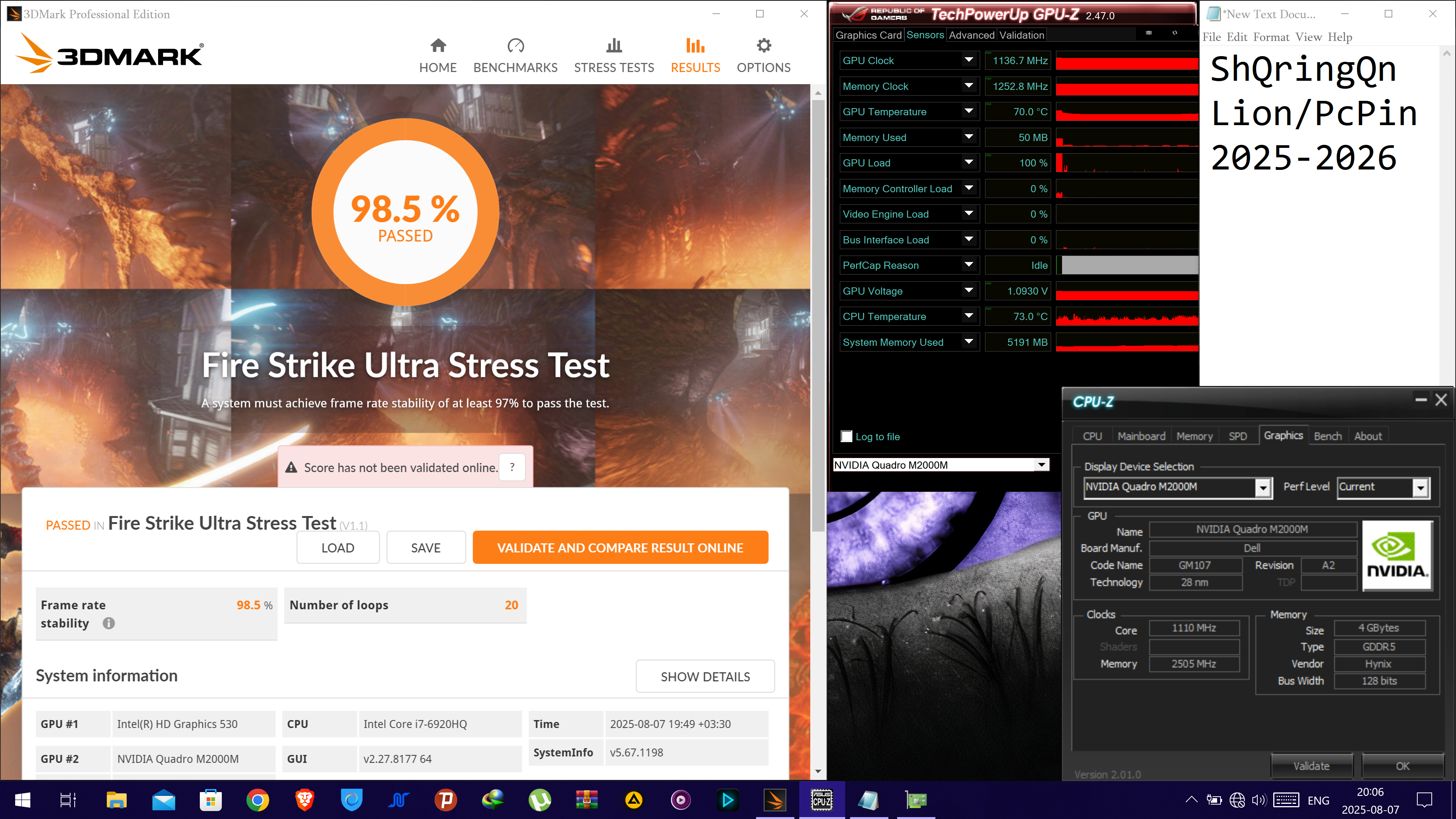Switch to Validation tab in GPU-Z
Screen dimensions: 1456x819
1021,35
